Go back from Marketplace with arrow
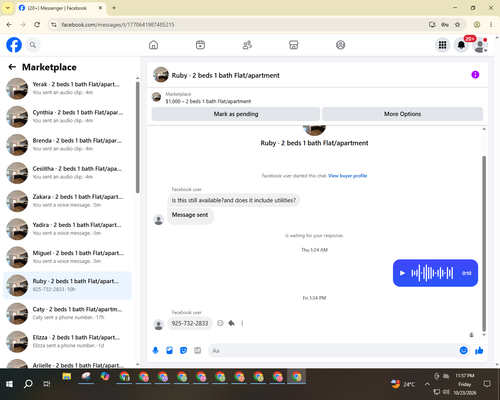 pos(12,67)
